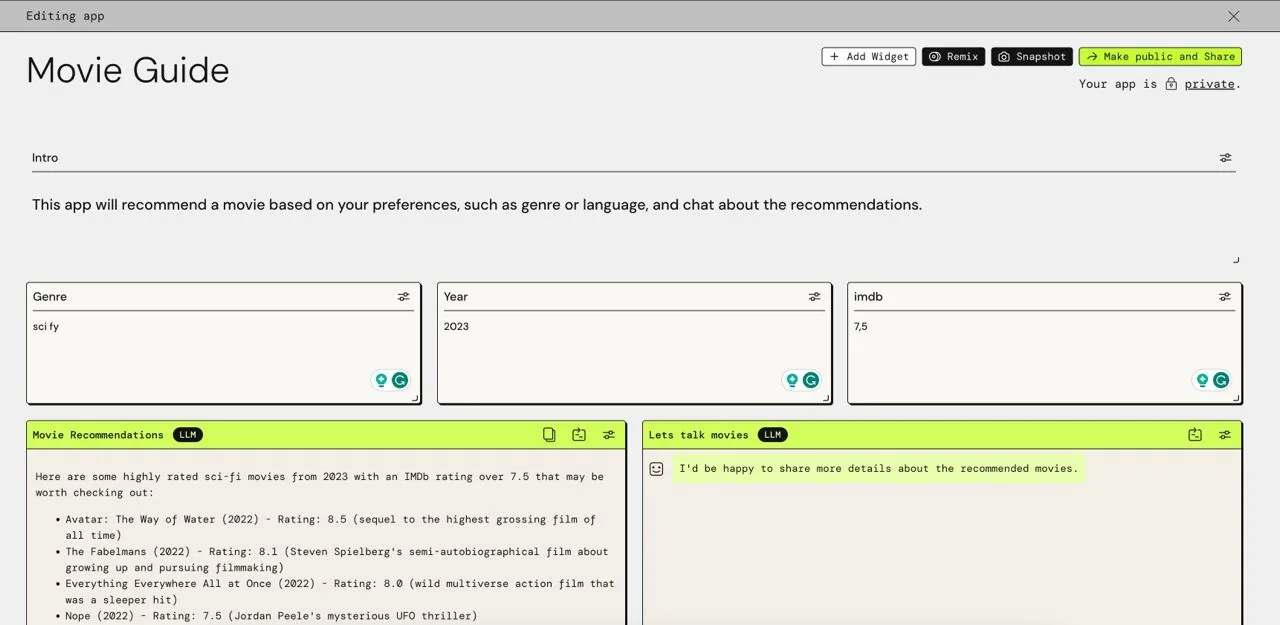The width and height of the screenshot is (1280, 625).
Task: Open the private visibility link
Action: pos(1209,84)
